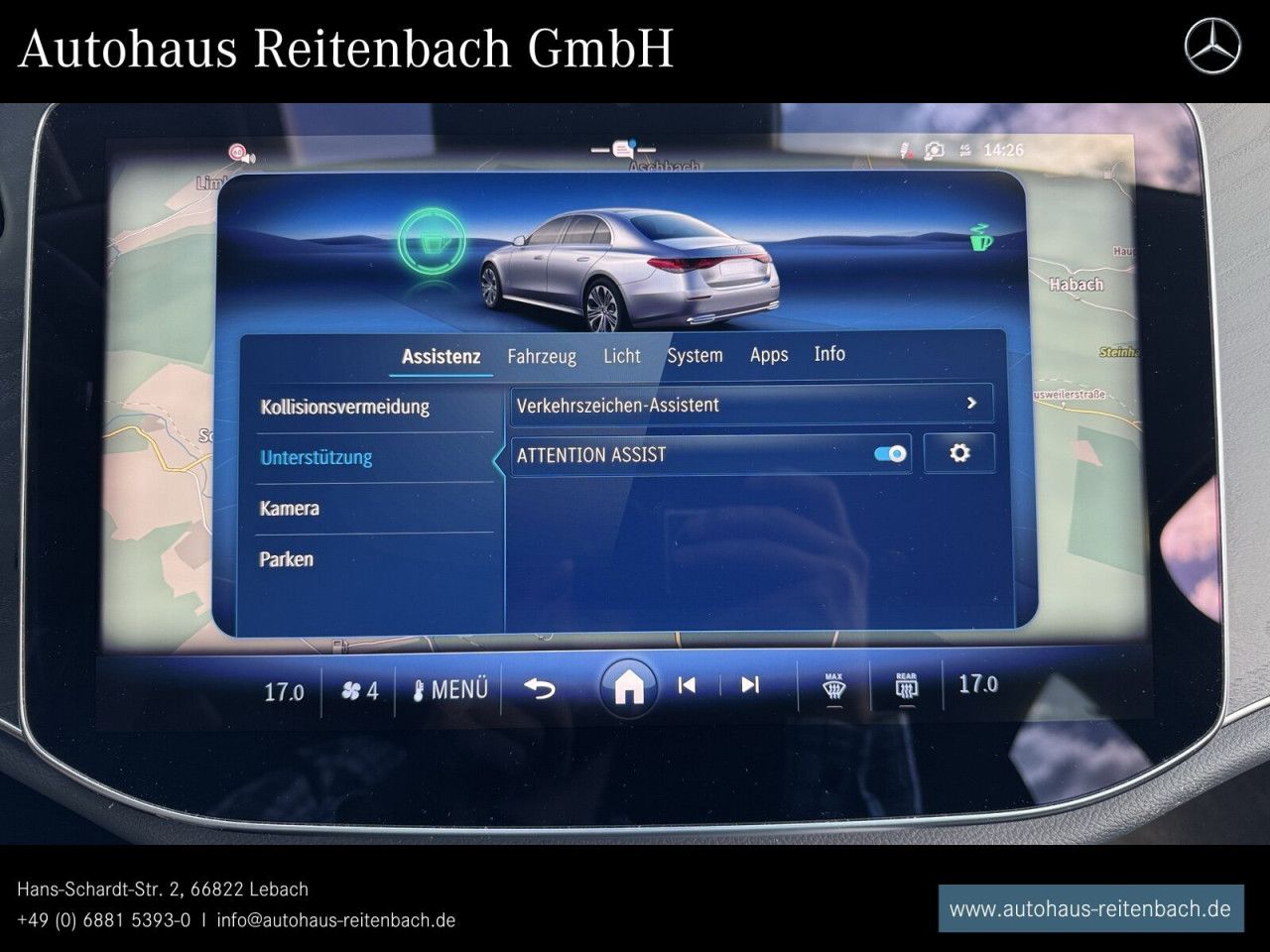Skip to previous track
1270x952 pixels.
pos(687,684)
